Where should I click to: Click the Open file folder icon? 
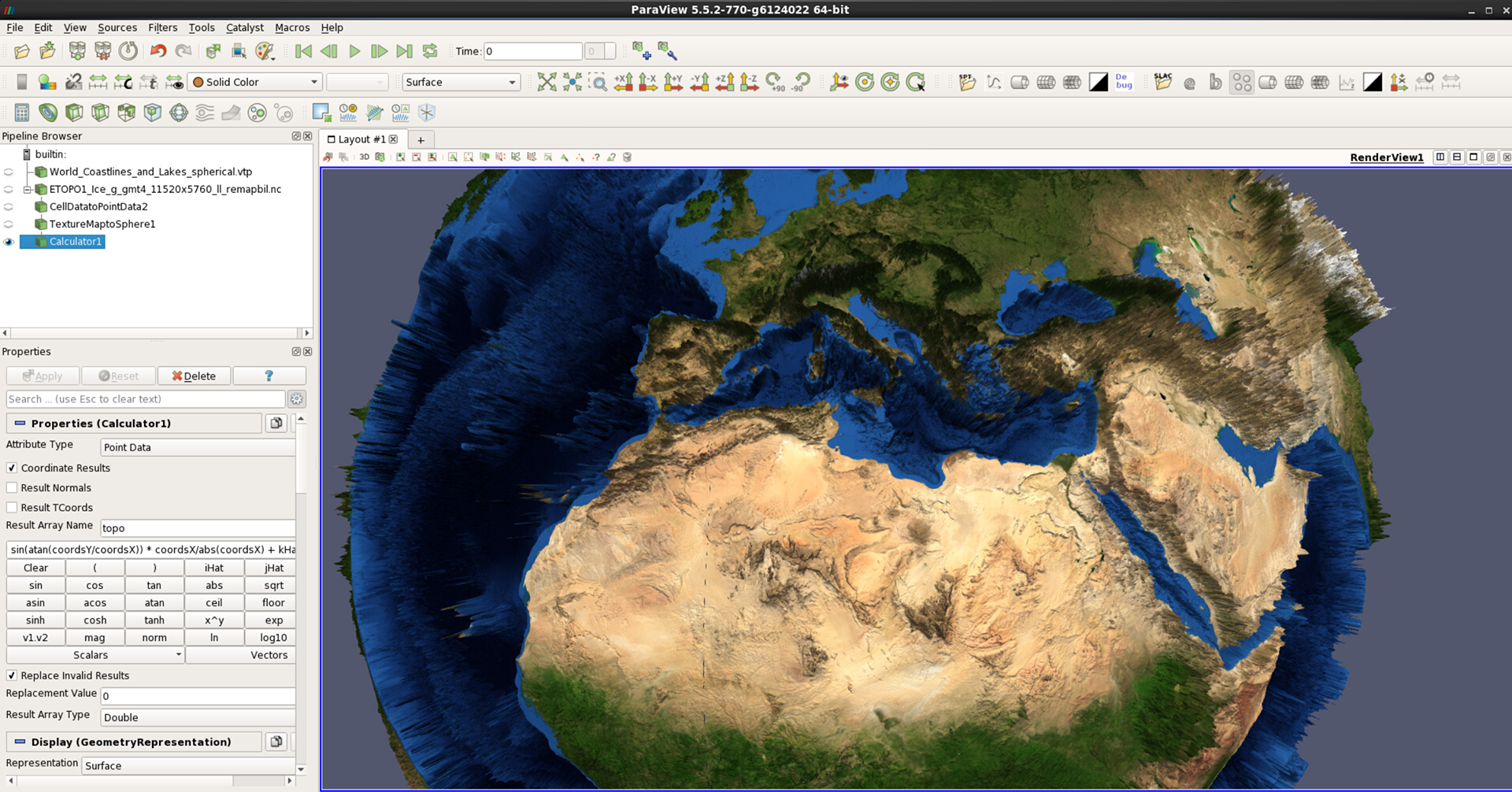coord(22,51)
